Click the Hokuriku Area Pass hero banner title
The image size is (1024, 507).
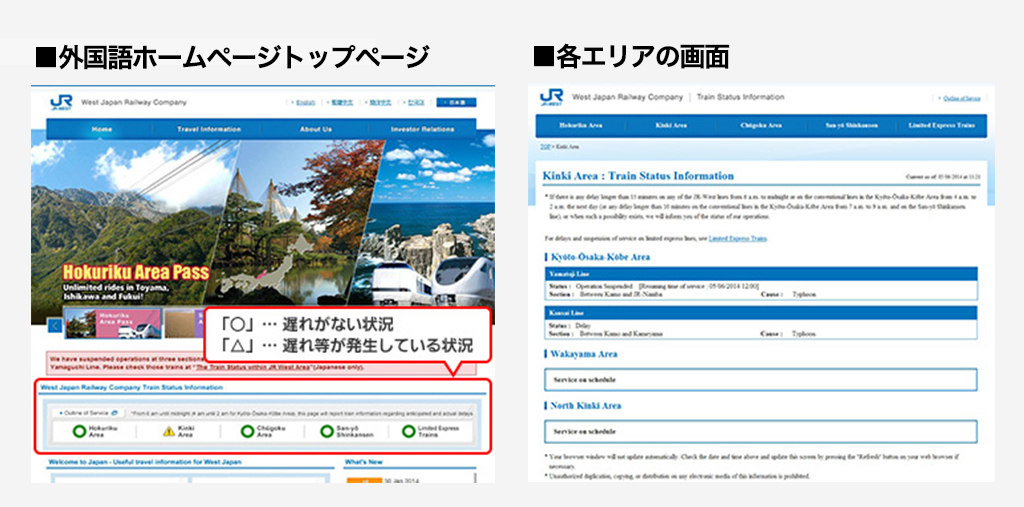(136, 272)
